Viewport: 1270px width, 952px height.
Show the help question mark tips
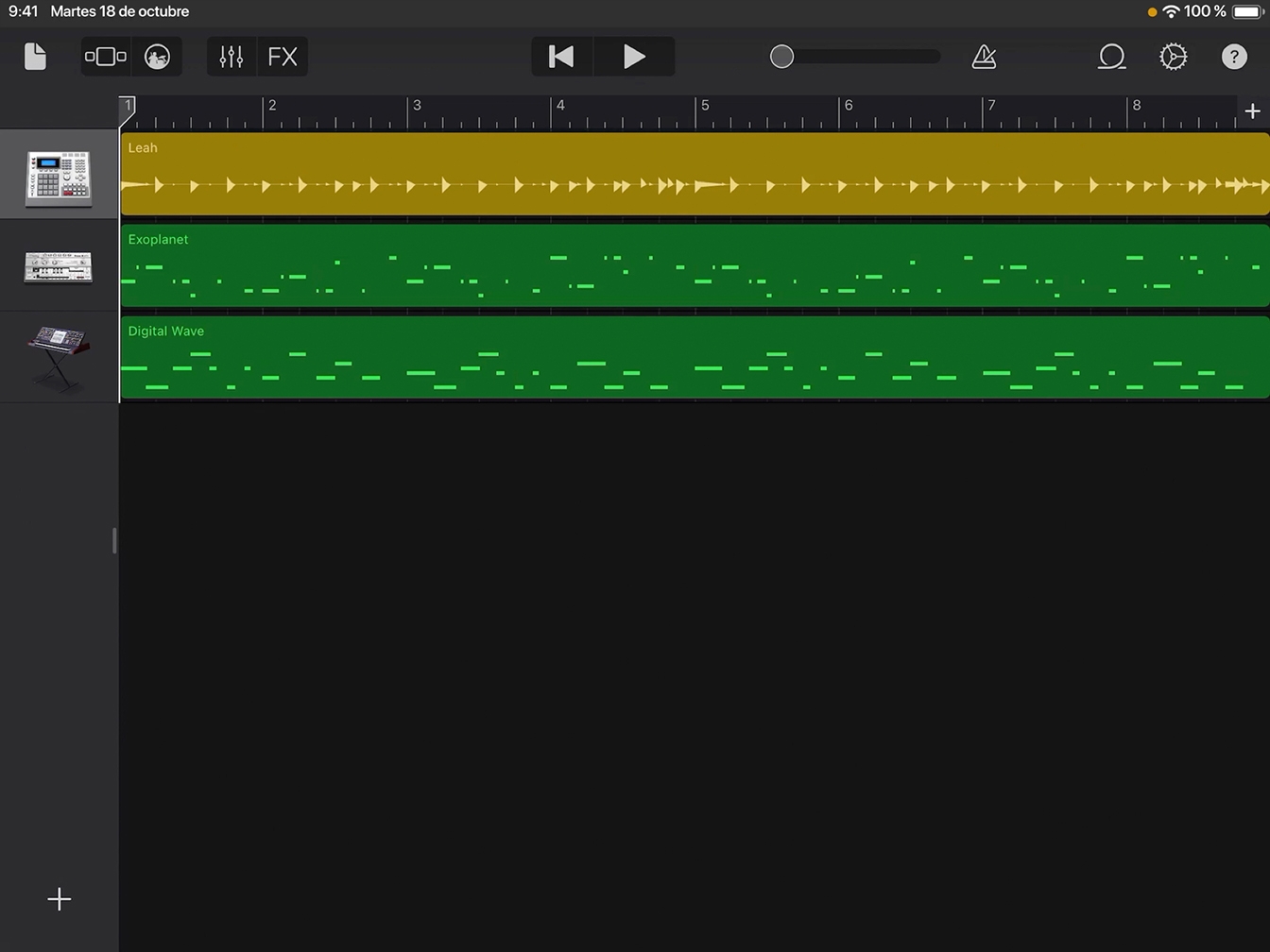click(x=1234, y=57)
